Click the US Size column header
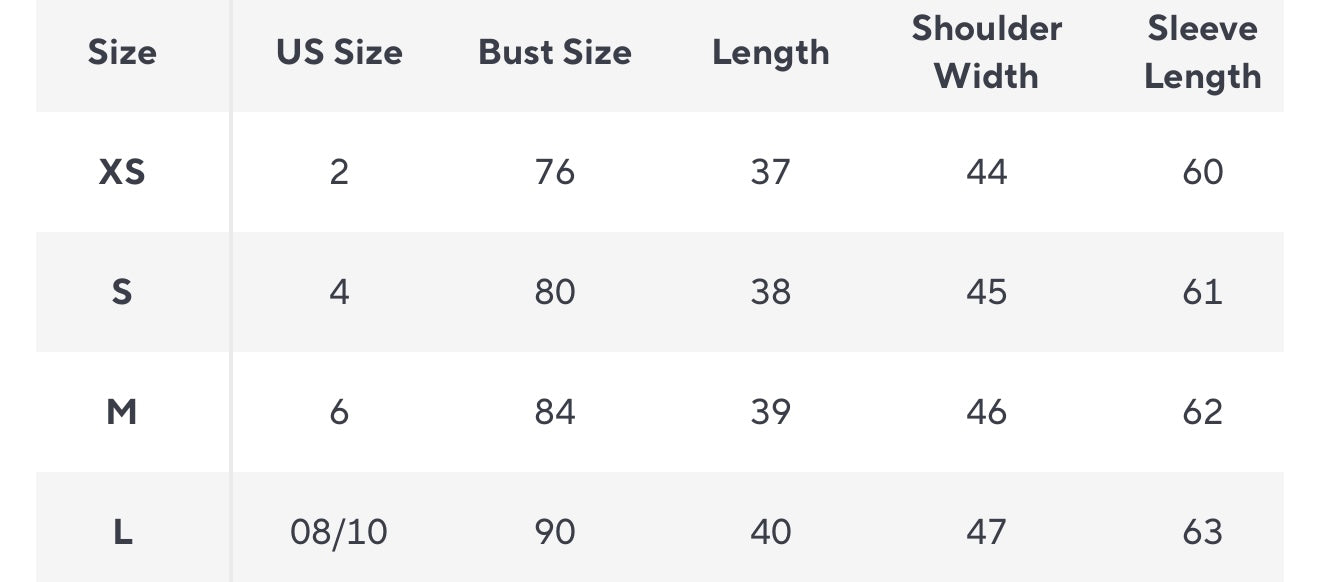1320x582 pixels. (339, 52)
